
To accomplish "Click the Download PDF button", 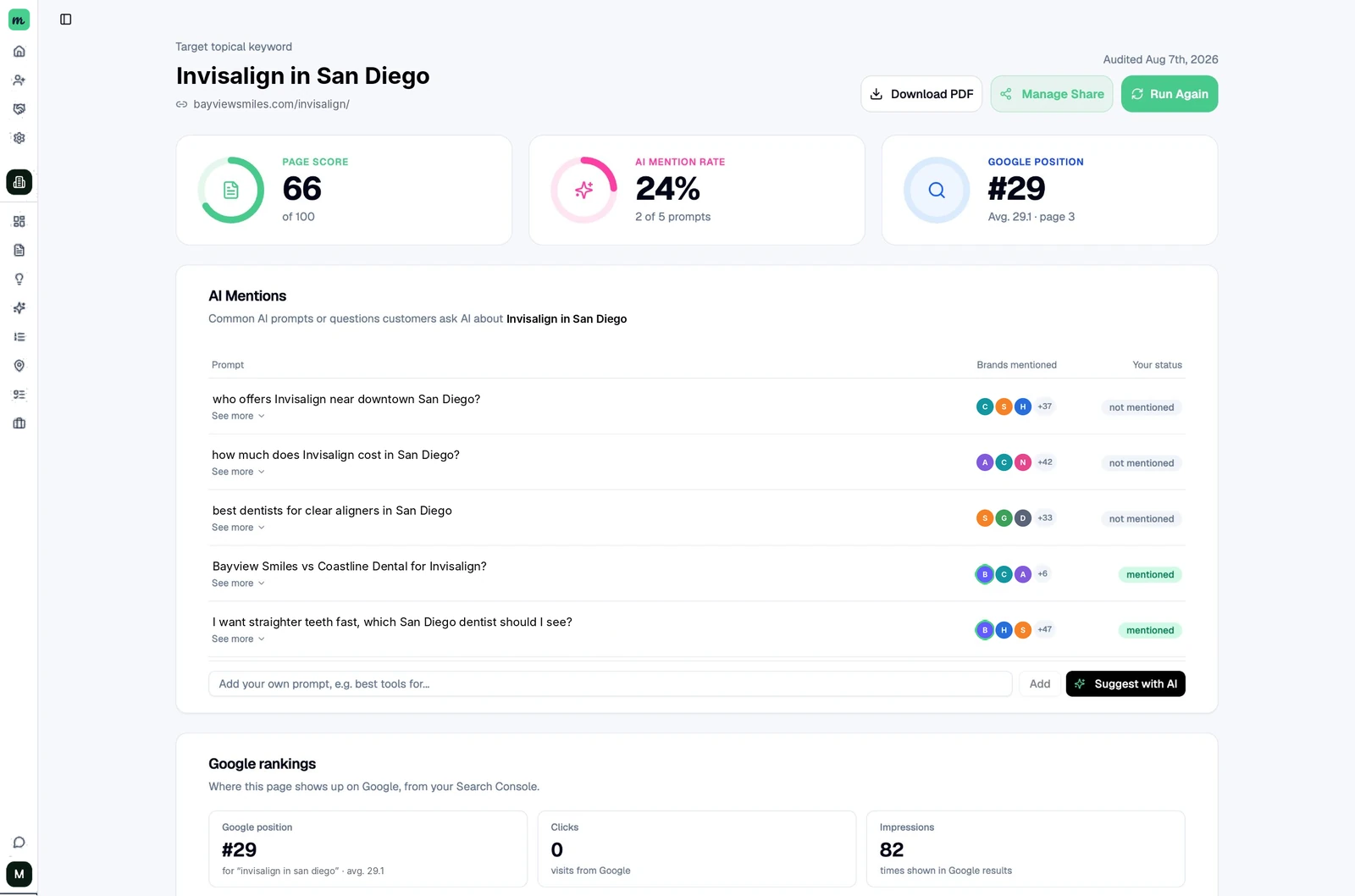I will 921,94.
